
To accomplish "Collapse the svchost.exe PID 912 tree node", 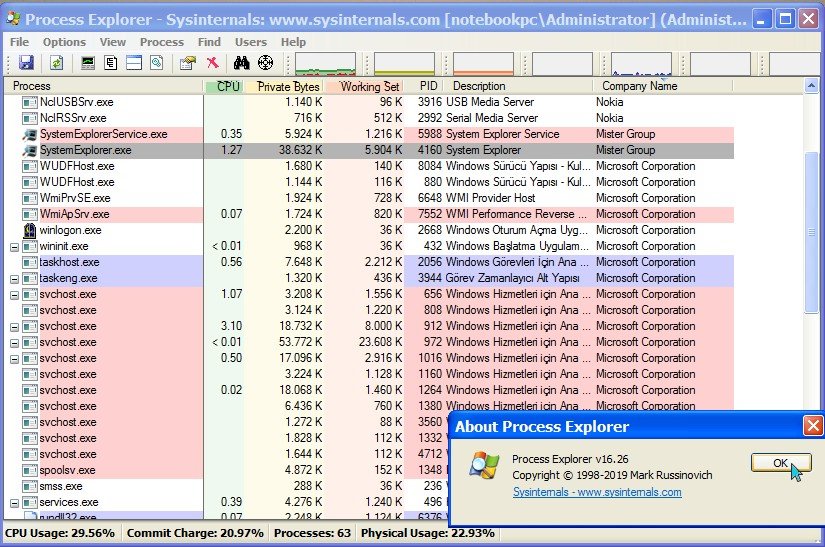I will (x=14, y=327).
